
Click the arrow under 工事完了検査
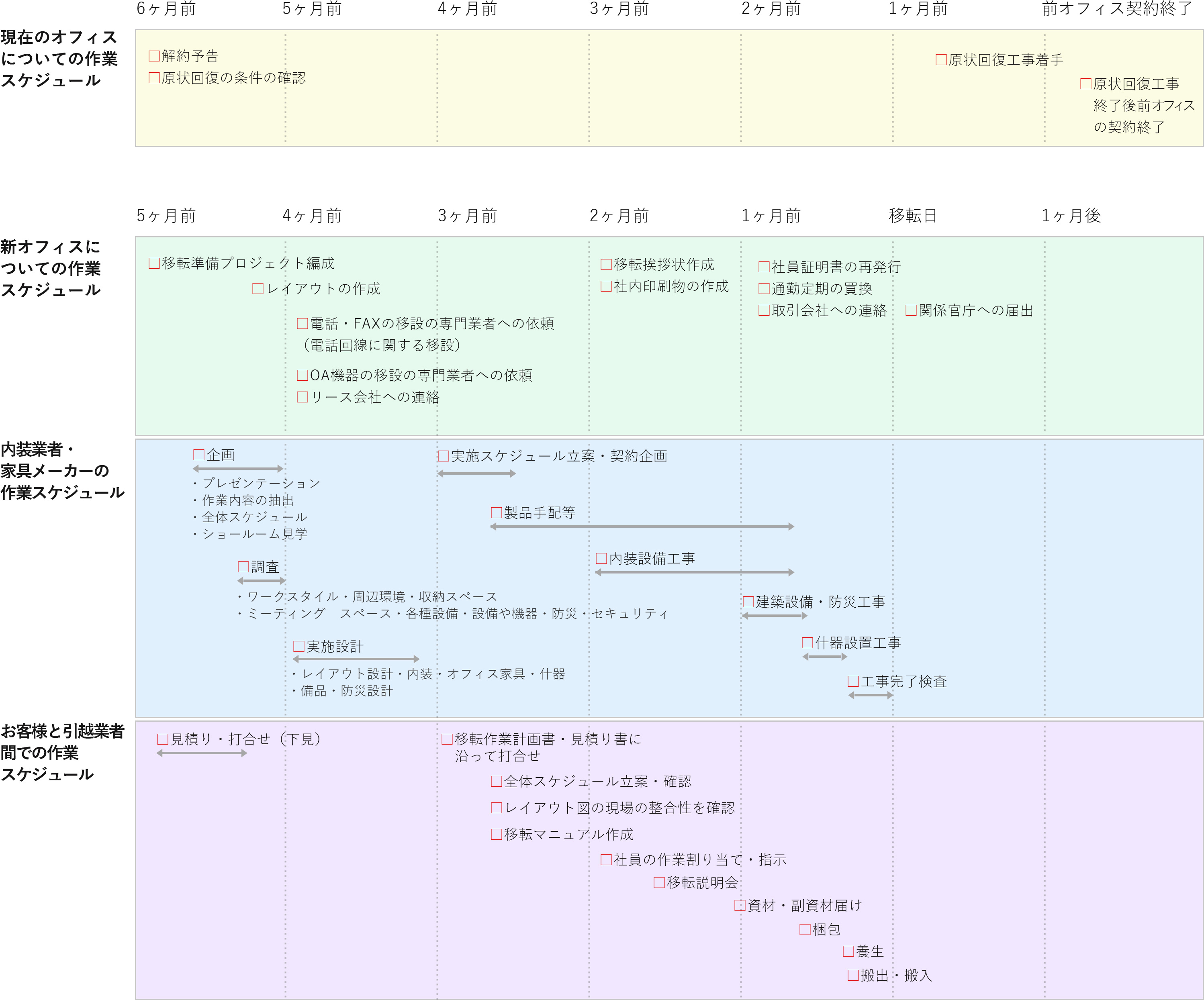[871, 695]
